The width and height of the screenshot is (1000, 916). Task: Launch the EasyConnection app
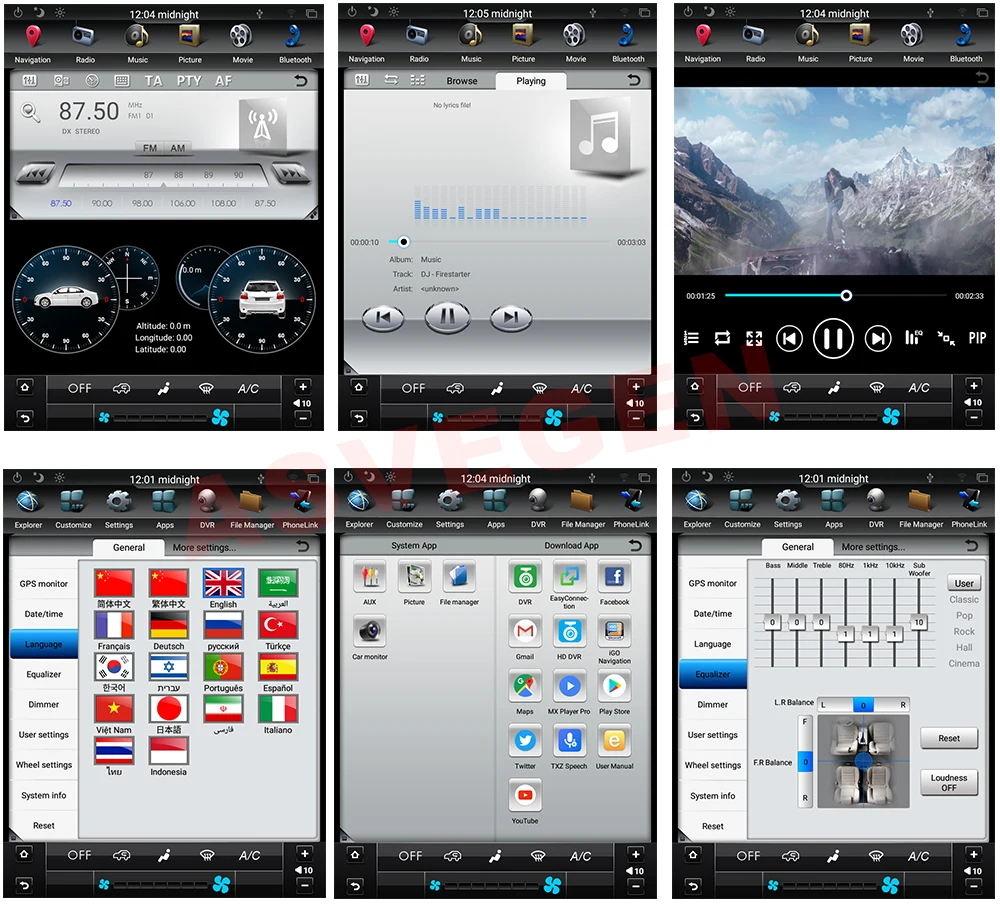[569, 585]
